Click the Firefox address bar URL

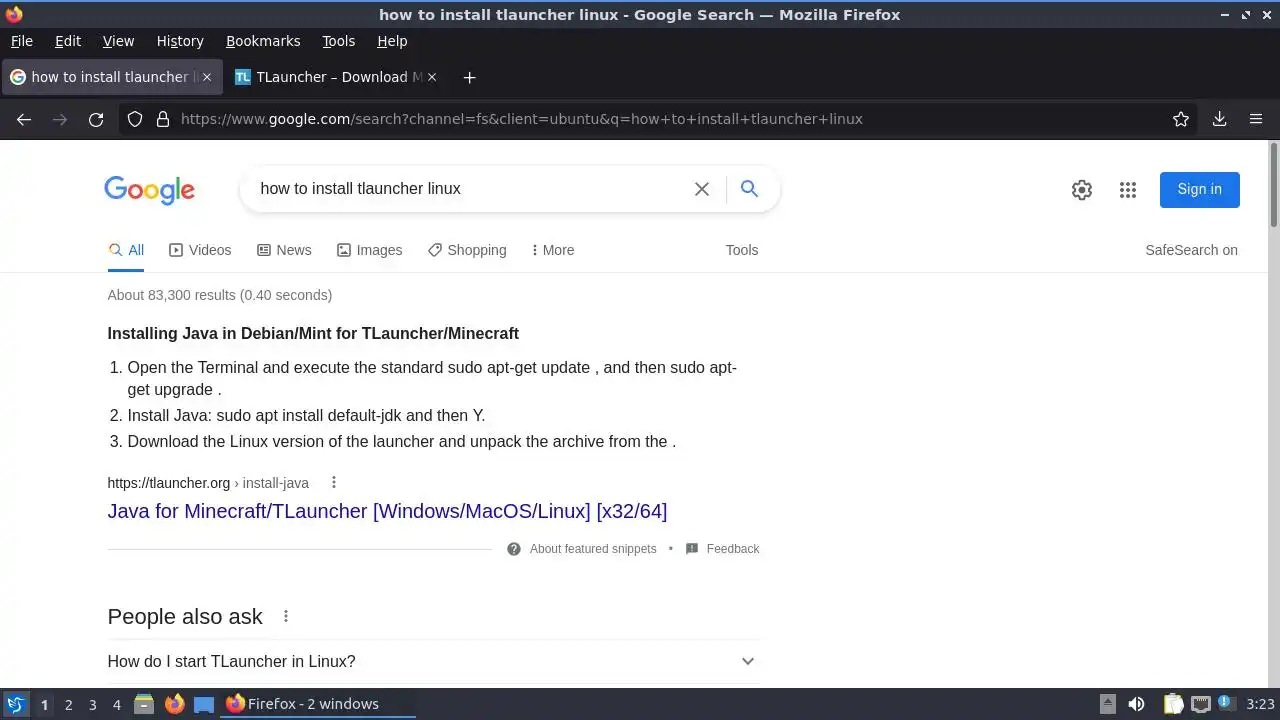521,119
